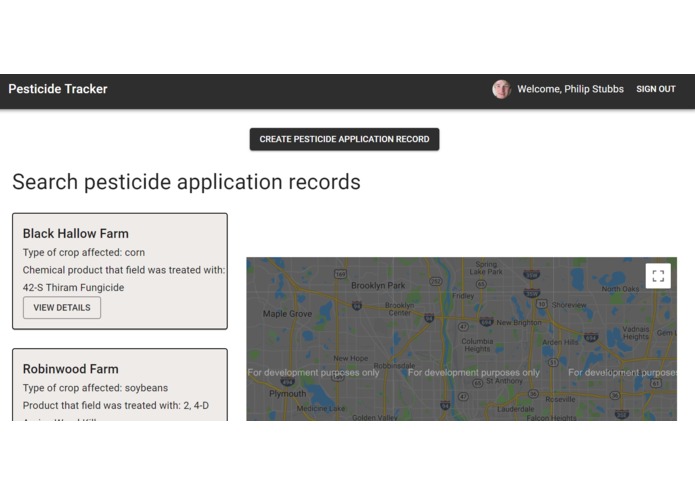
Task: Click Brooklyn Park label on map
Action: (378, 286)
